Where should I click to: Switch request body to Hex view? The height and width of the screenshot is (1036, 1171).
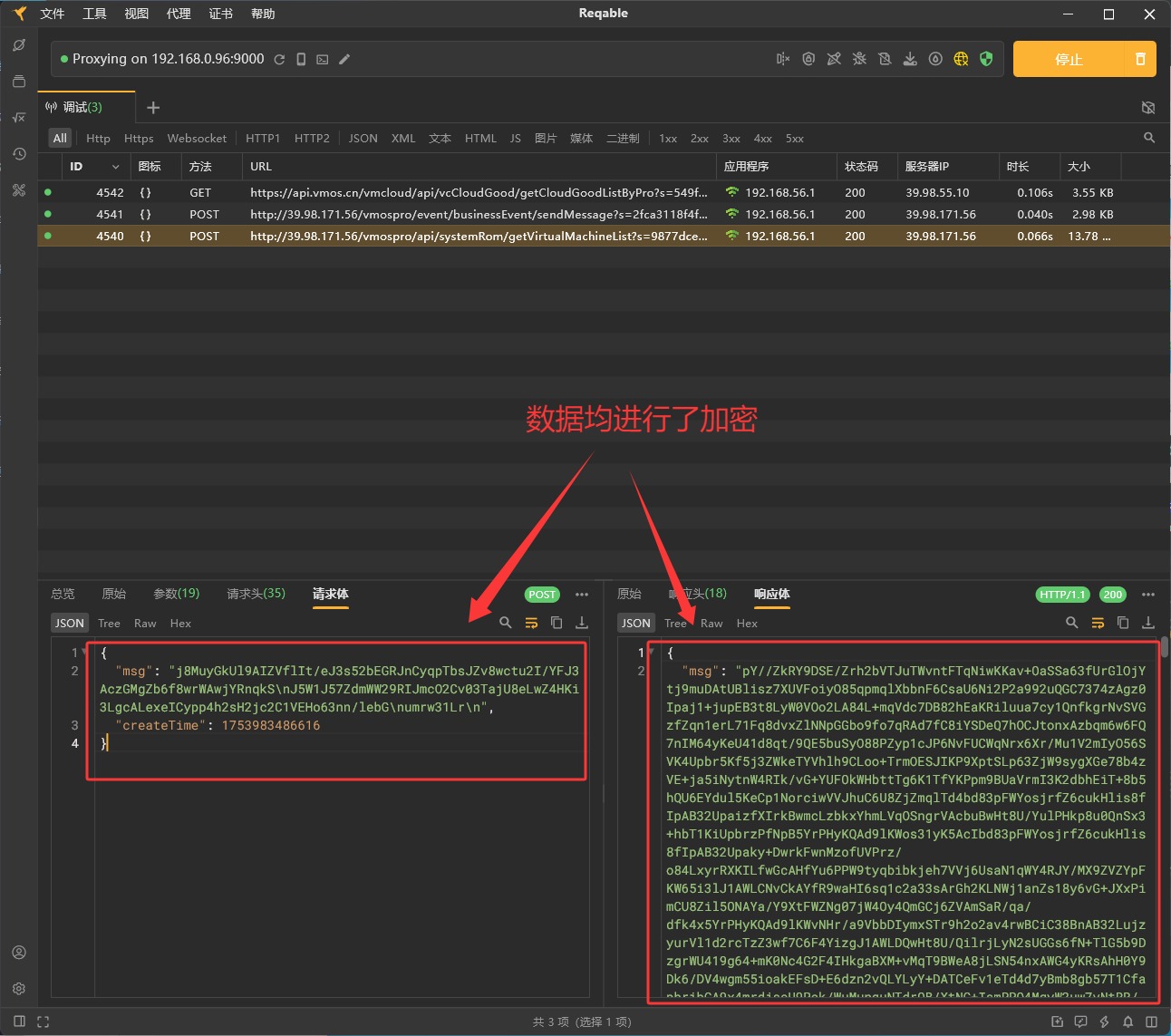(x=180, y=623)
